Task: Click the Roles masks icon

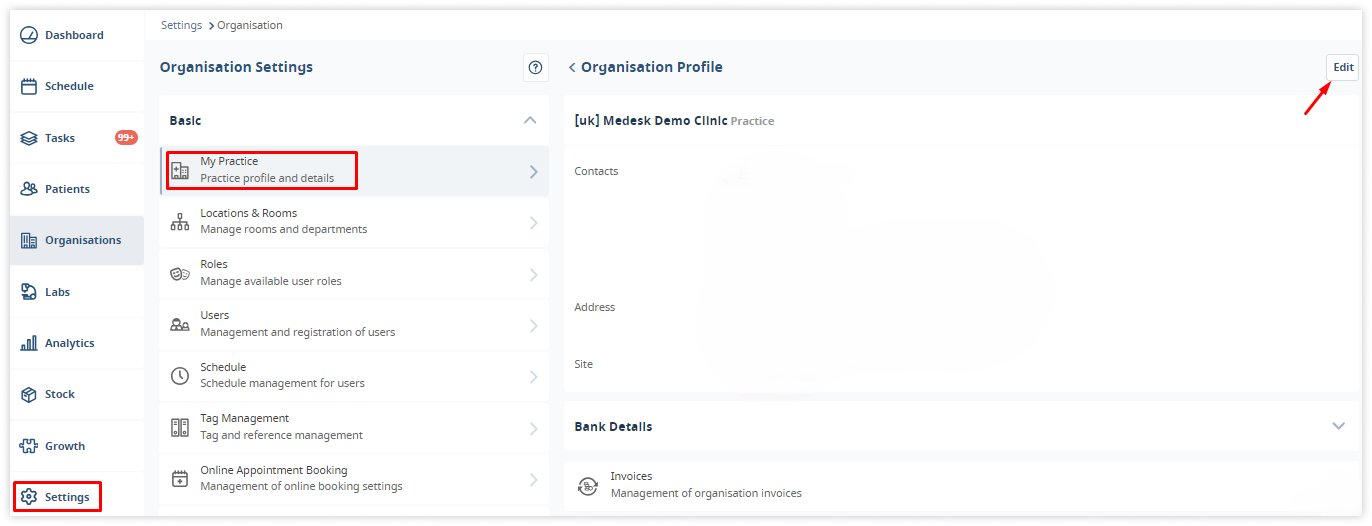Action: (180, 273)
